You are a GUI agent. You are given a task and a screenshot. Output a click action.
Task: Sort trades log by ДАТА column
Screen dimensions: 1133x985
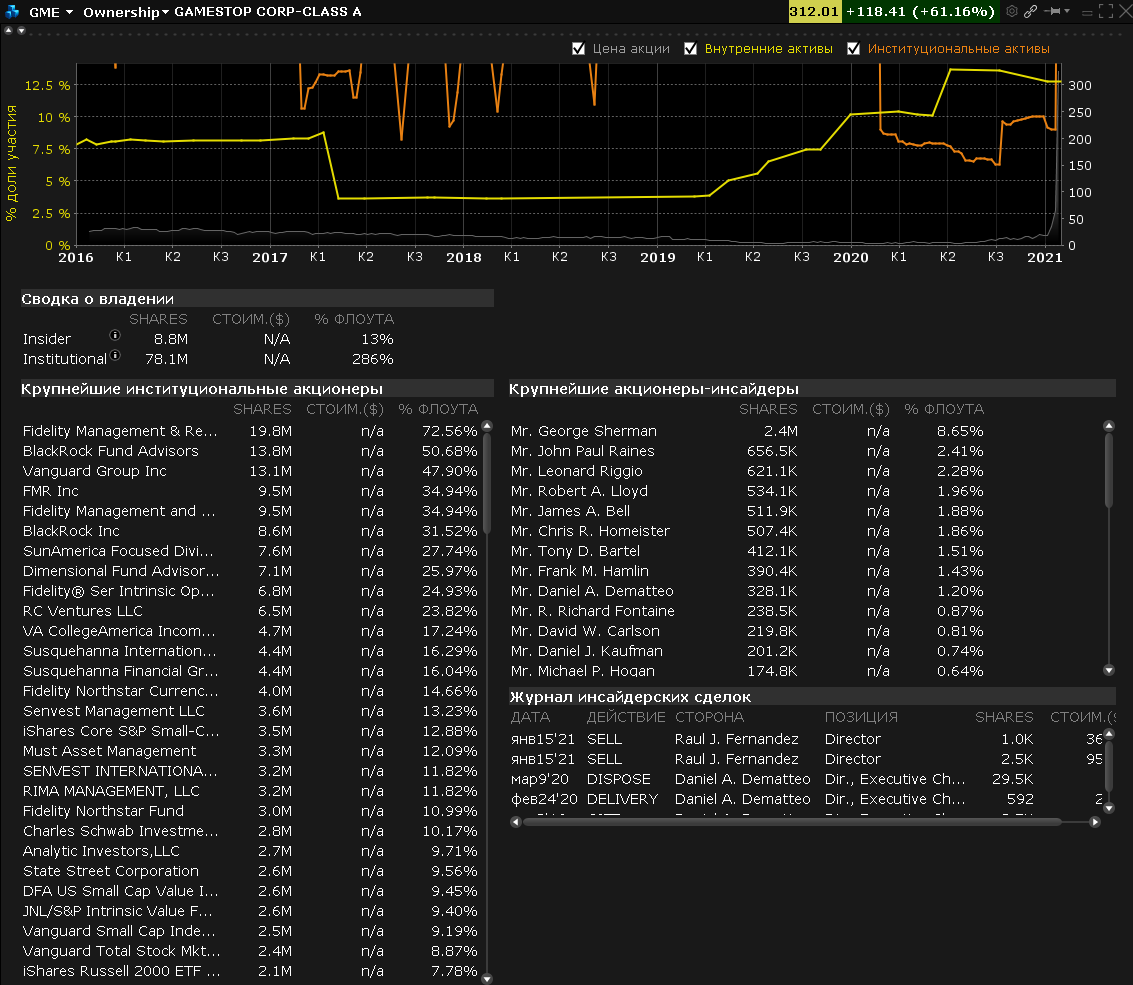click(530, 717)
